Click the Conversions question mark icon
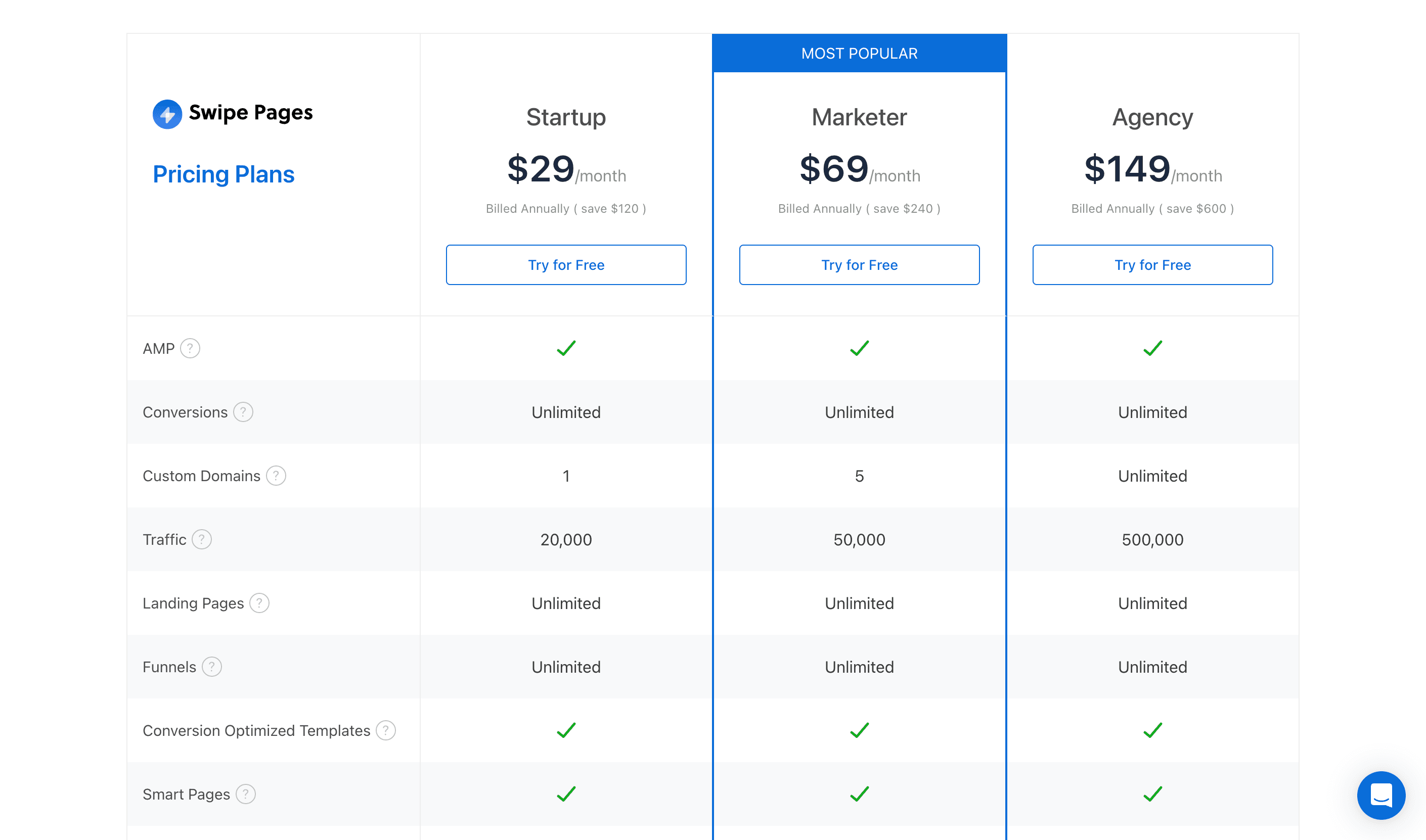Image resolution: width=1426 pixels, height=840 pixels. [x=244, y=412]
